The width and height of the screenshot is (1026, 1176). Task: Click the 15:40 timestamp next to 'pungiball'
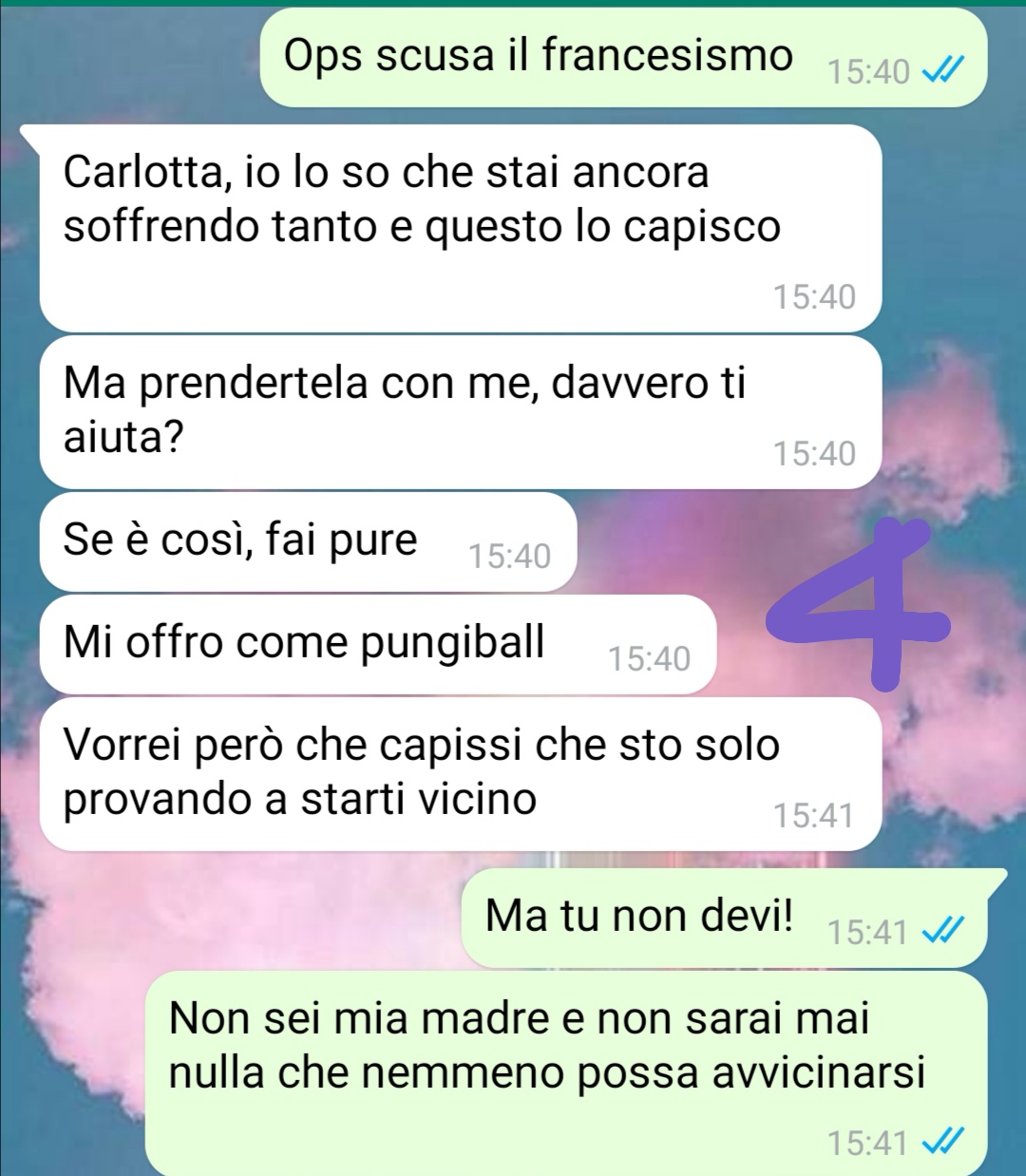coord(649,658)
